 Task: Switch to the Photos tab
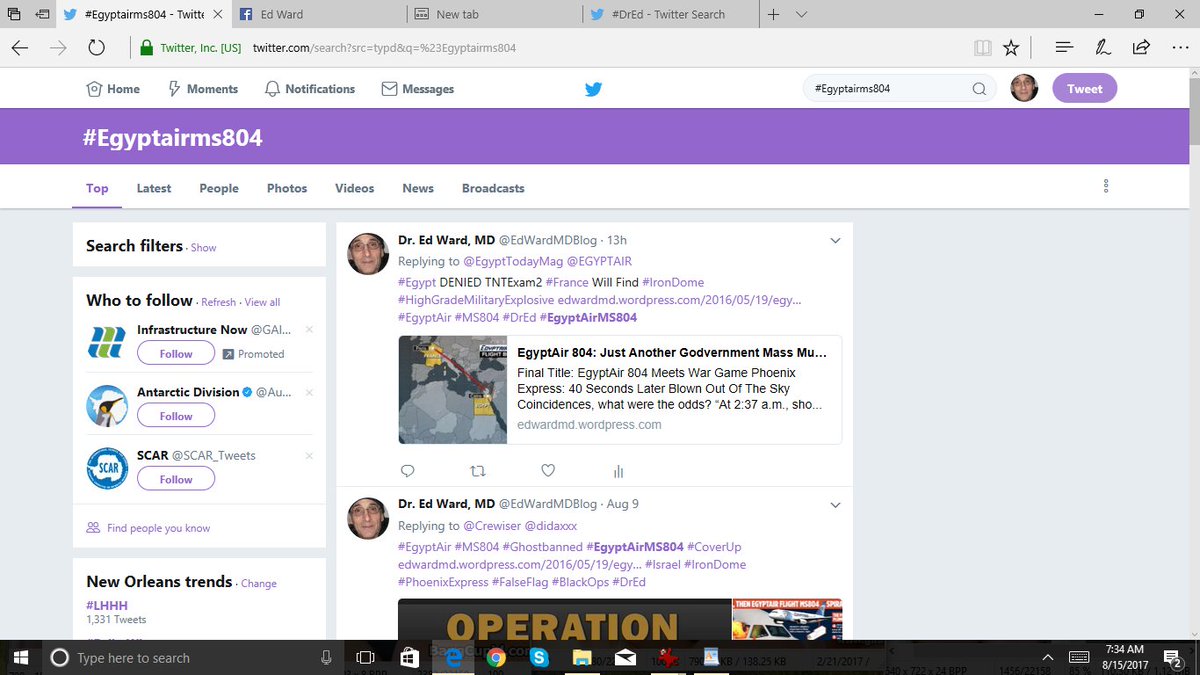(x=287, y=188)
